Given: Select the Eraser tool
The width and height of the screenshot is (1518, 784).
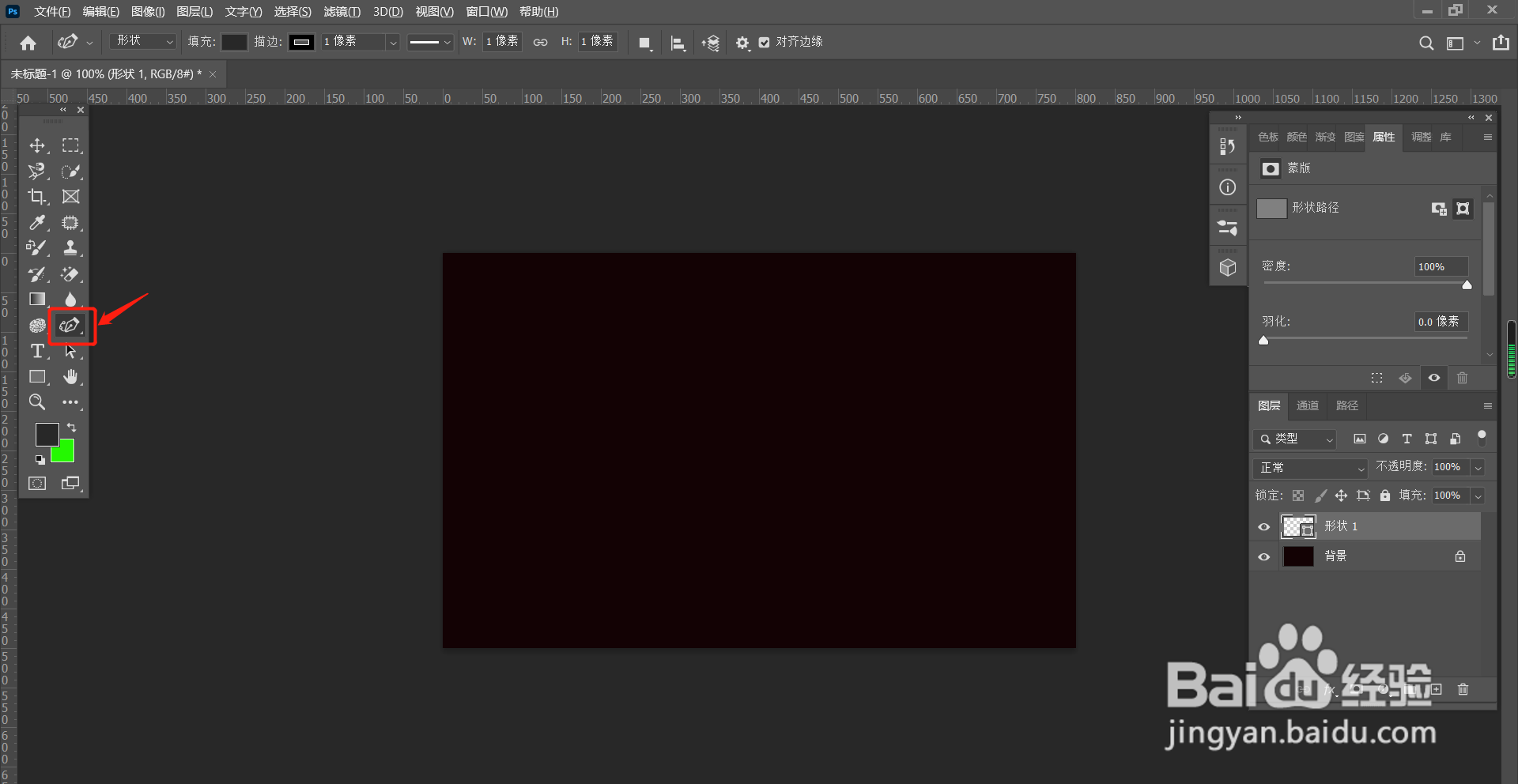Looking at the screenshot, I should click(x=71, y=274).
